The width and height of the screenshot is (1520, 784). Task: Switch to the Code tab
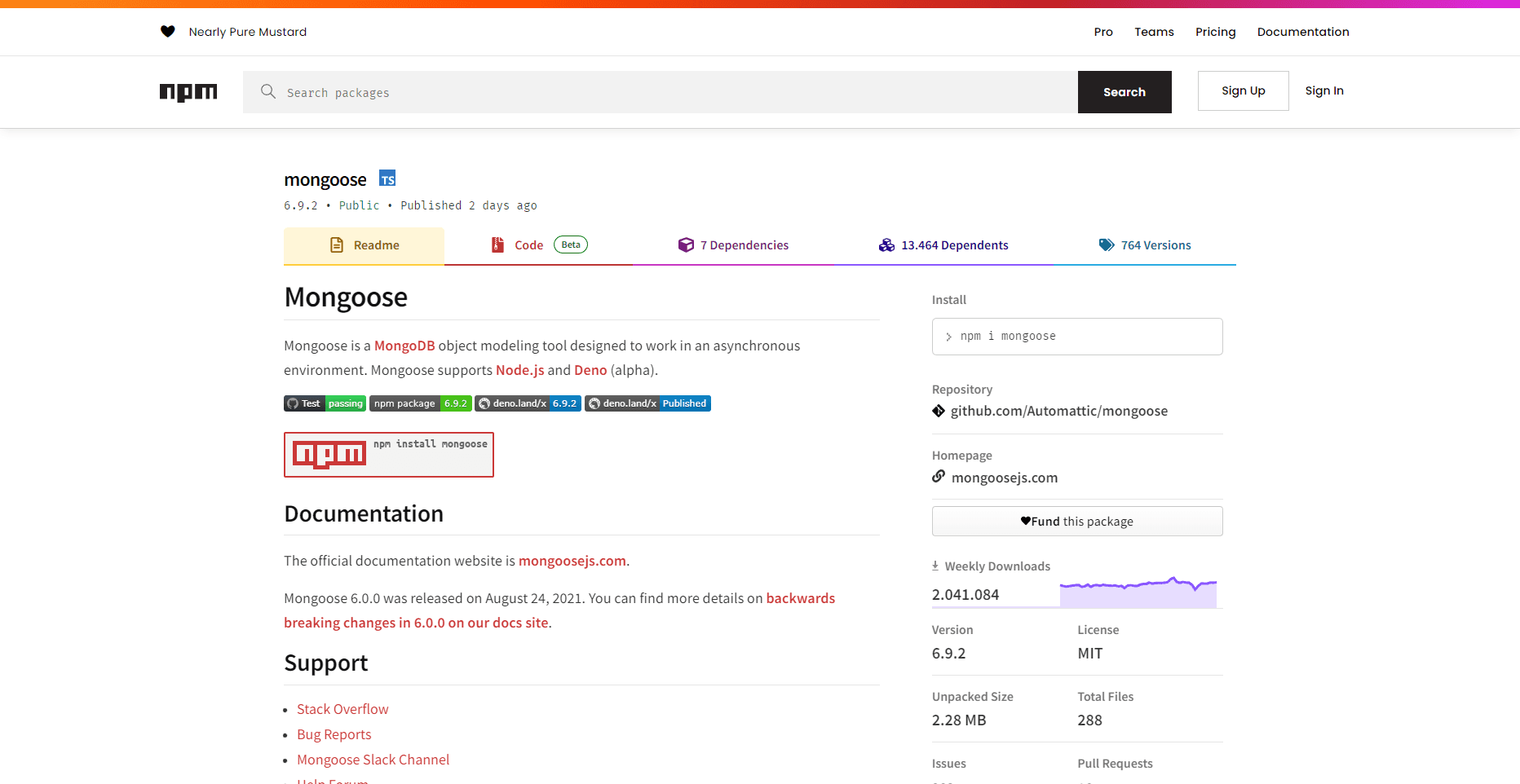539,245
